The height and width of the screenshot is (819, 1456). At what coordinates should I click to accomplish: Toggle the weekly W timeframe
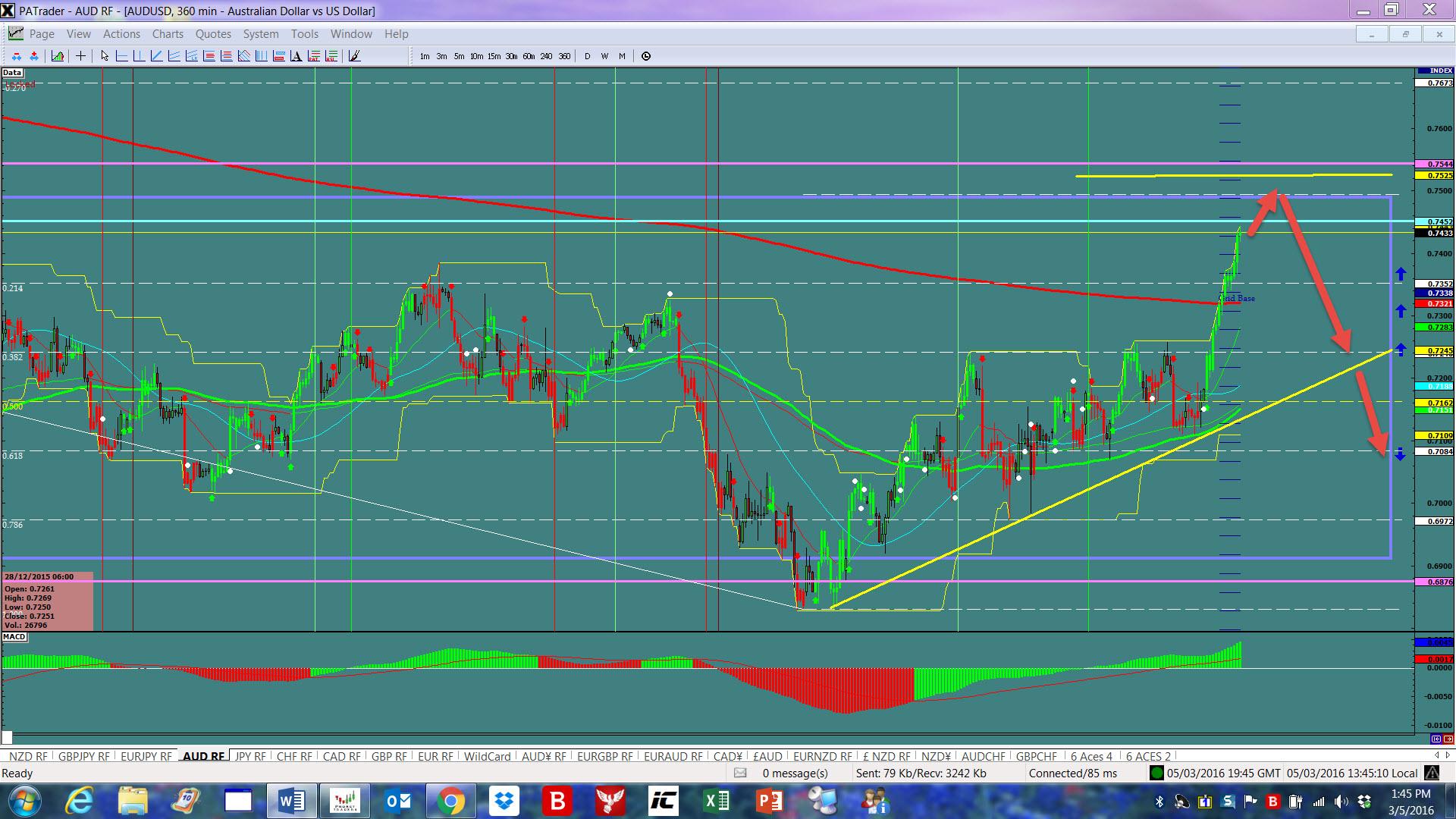point(604,56)
